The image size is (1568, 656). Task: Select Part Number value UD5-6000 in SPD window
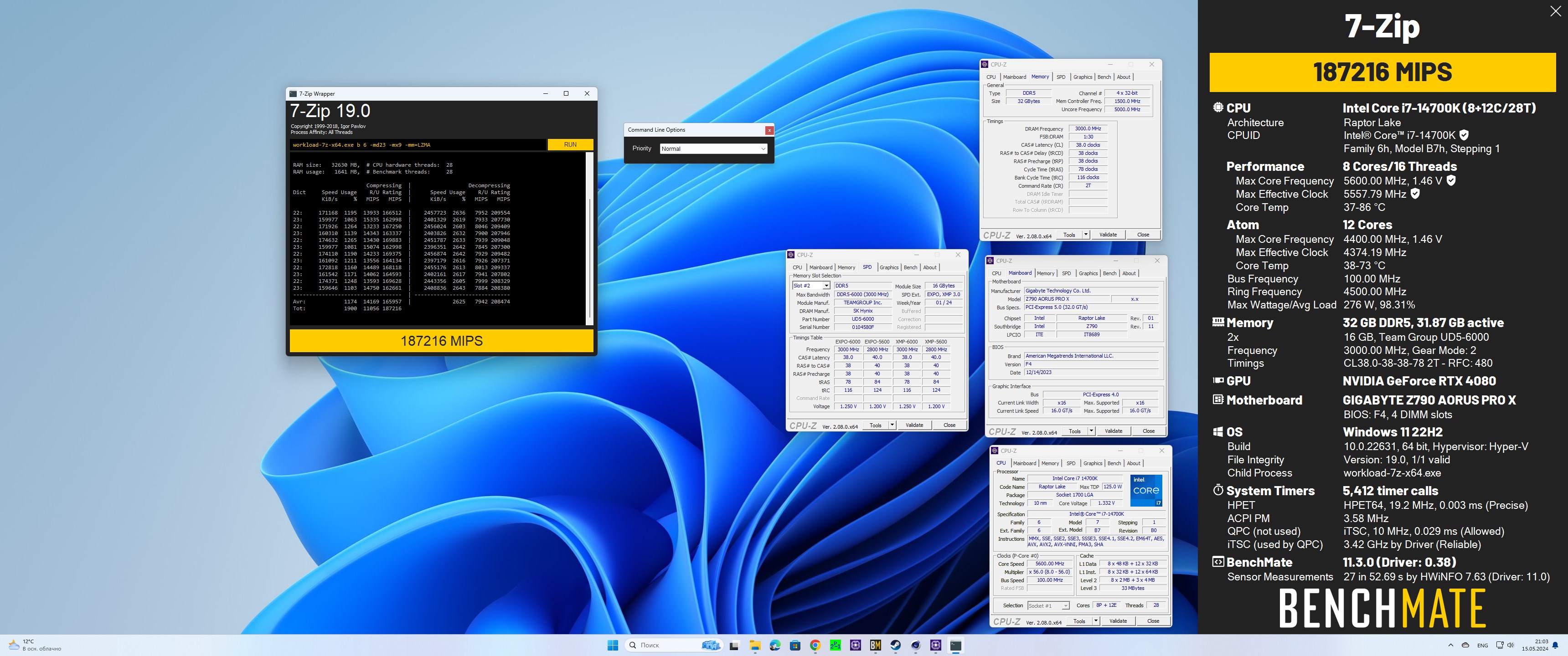click(862, 319)
